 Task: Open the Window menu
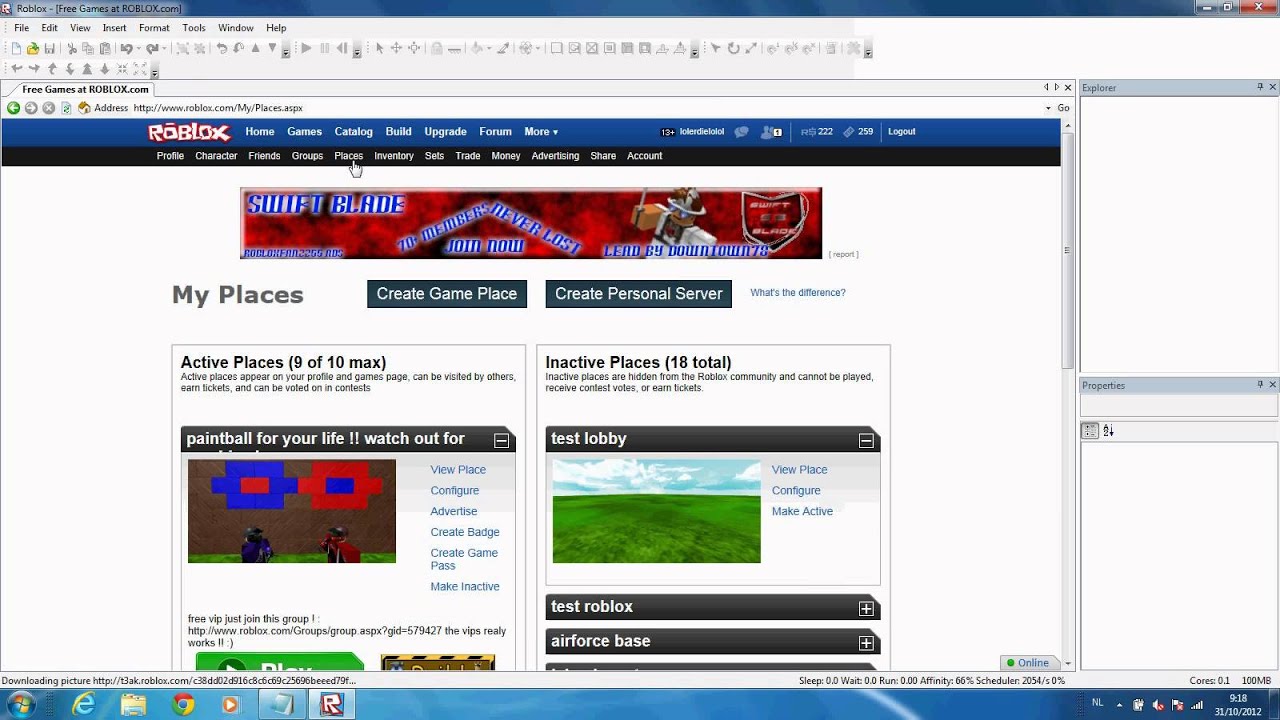coord(236,28)
